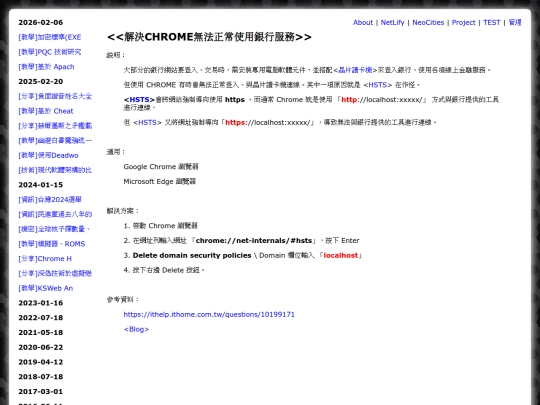Expand the 2019-04-12 date group
The height and width of the screenshot is (405, 540).
41,362
